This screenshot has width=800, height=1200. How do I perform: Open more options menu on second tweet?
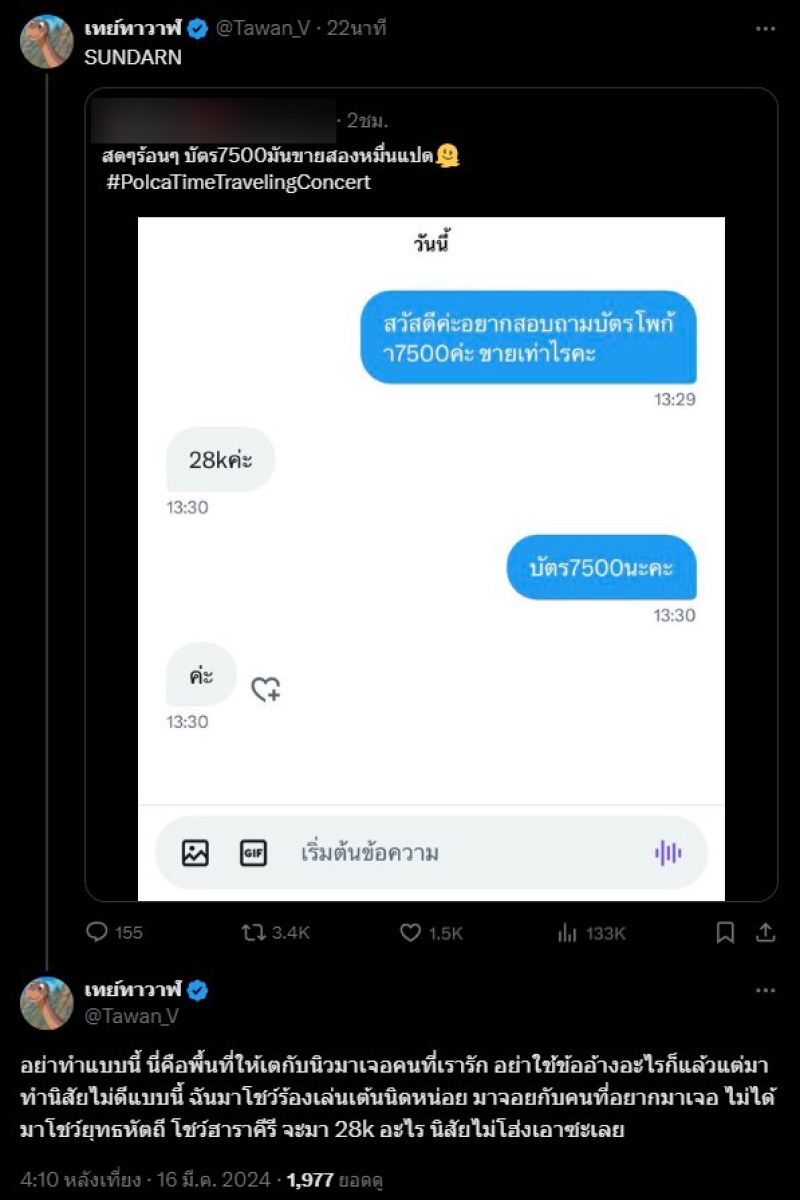point(765,990)
